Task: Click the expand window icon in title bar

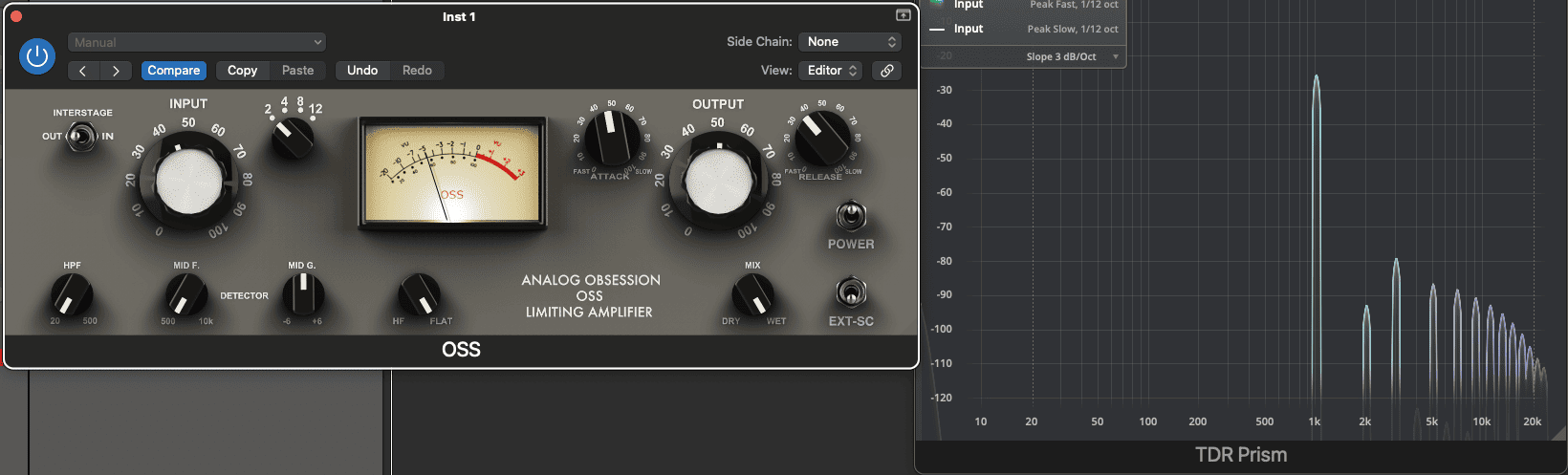Action: click(903, 15)
